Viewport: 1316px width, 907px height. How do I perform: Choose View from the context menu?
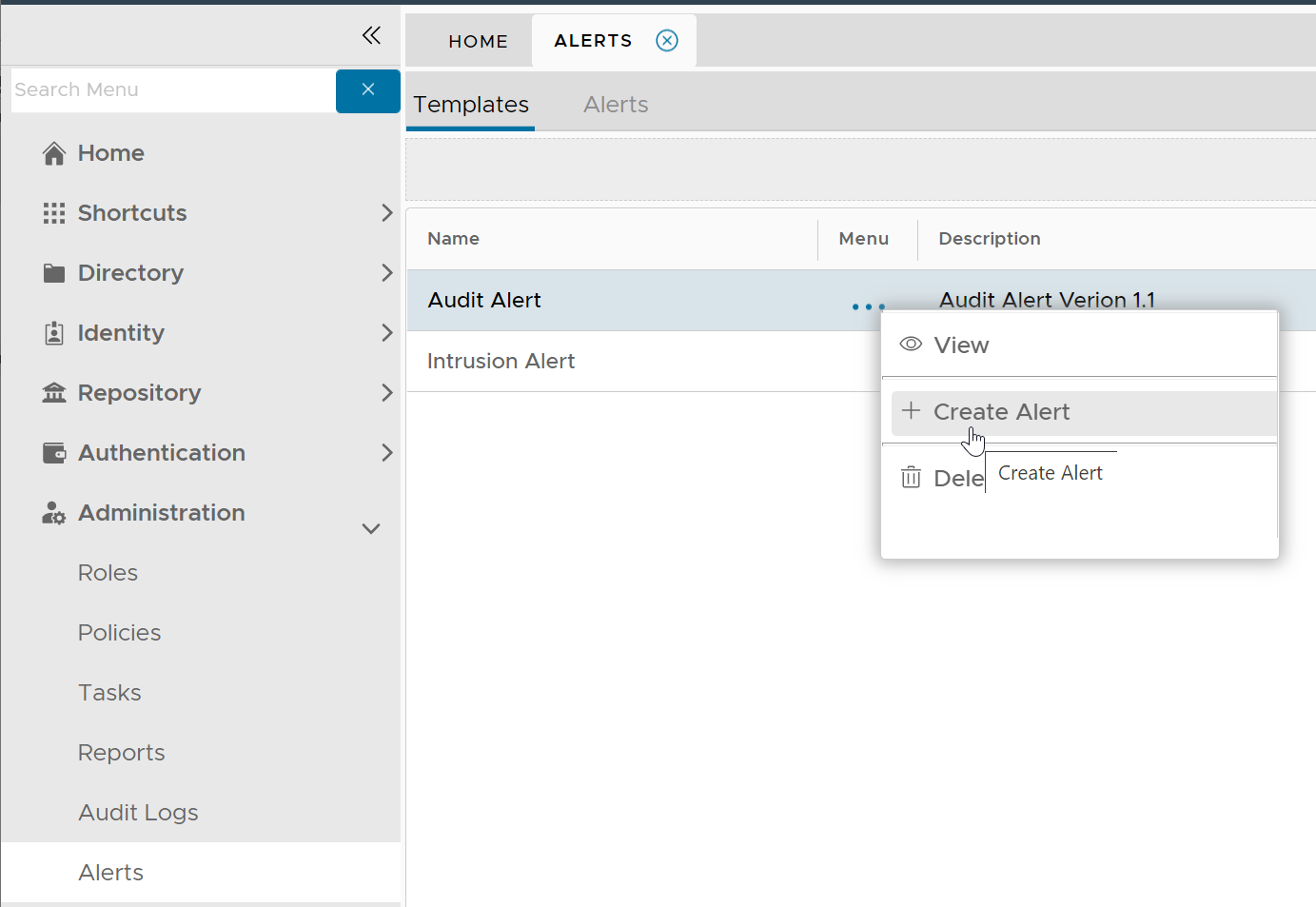tap(961, 345)
